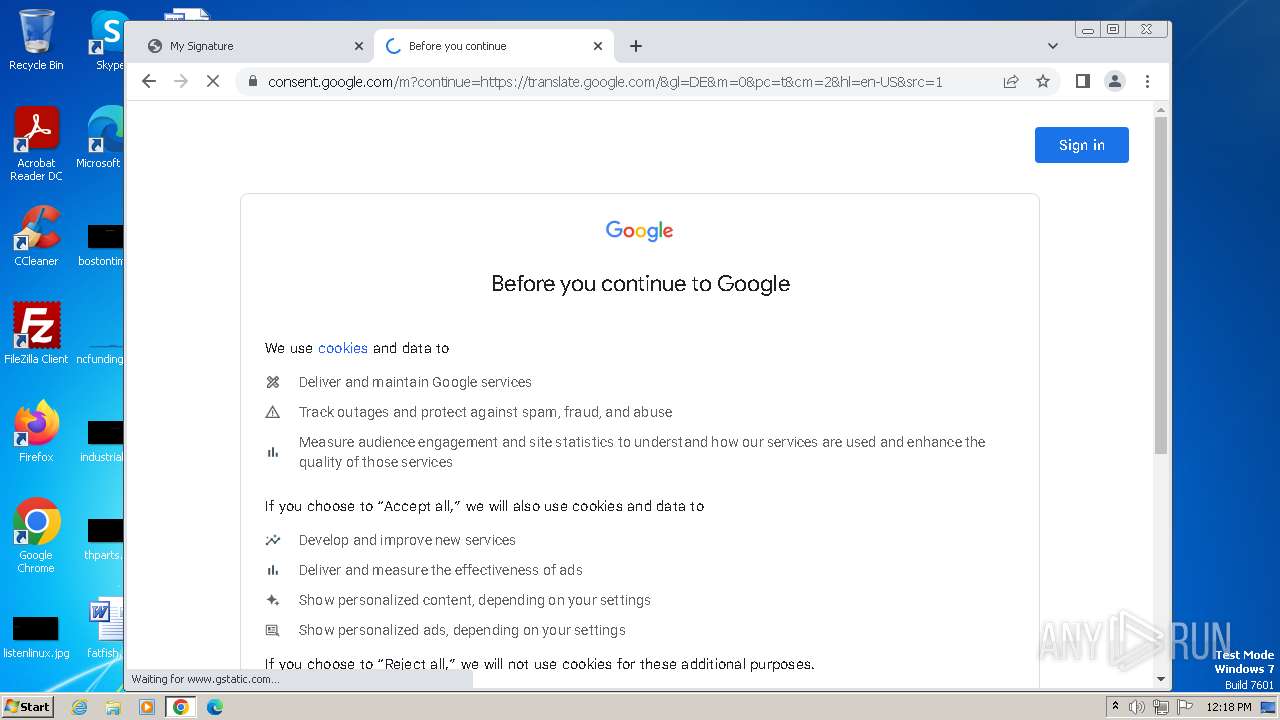This screenshot has height=720, width=1280.
Task: Open Acrobat Reader DC shortcut
Action: [x=36, y=145]
